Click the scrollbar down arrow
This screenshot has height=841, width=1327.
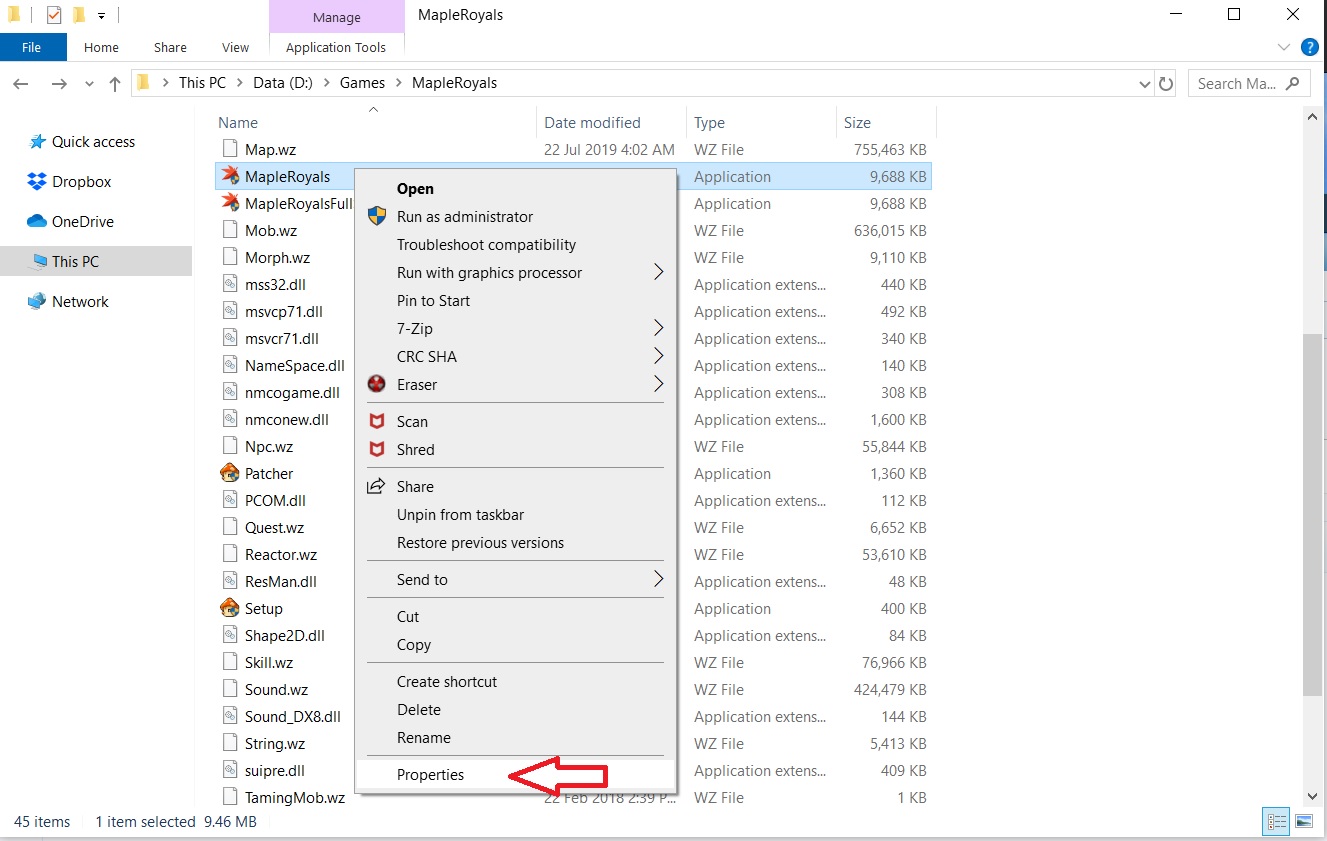point(1313,796)
